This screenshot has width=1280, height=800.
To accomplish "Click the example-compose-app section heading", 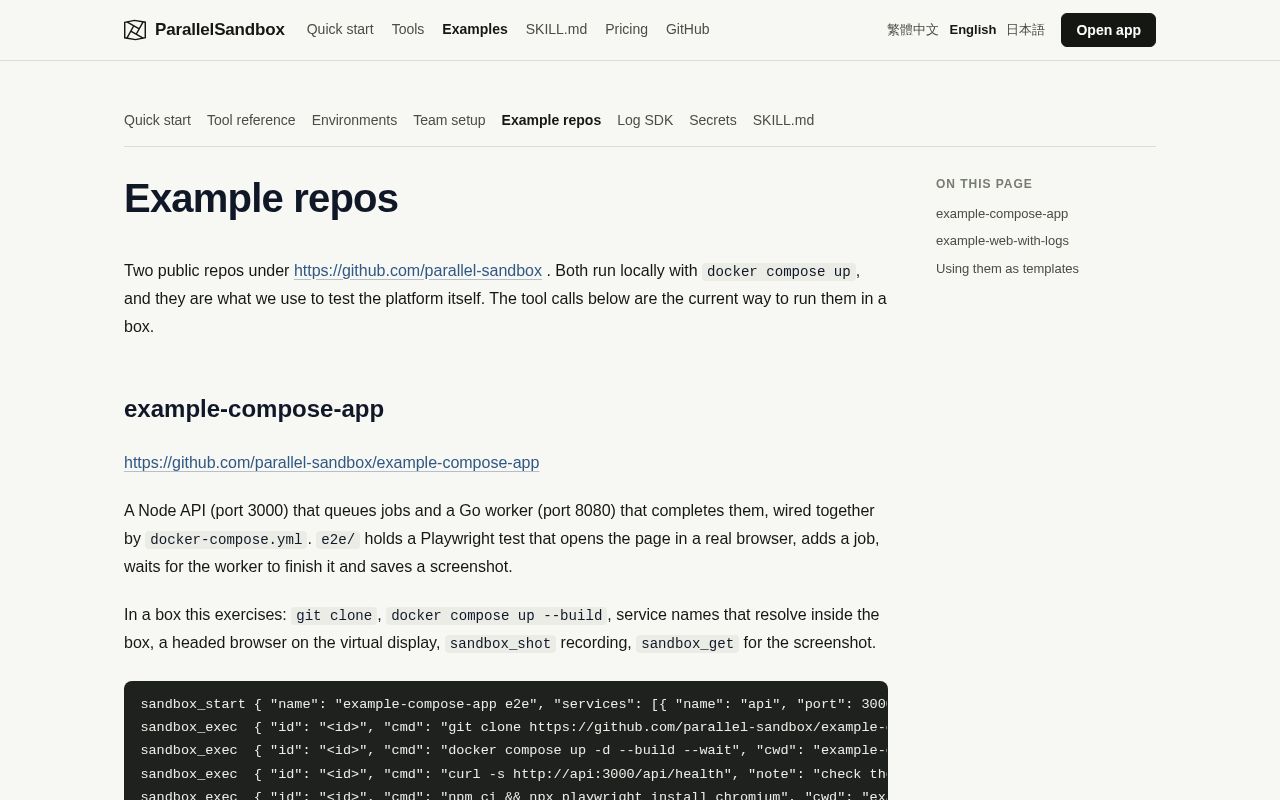I will click(x=254, y=409).
